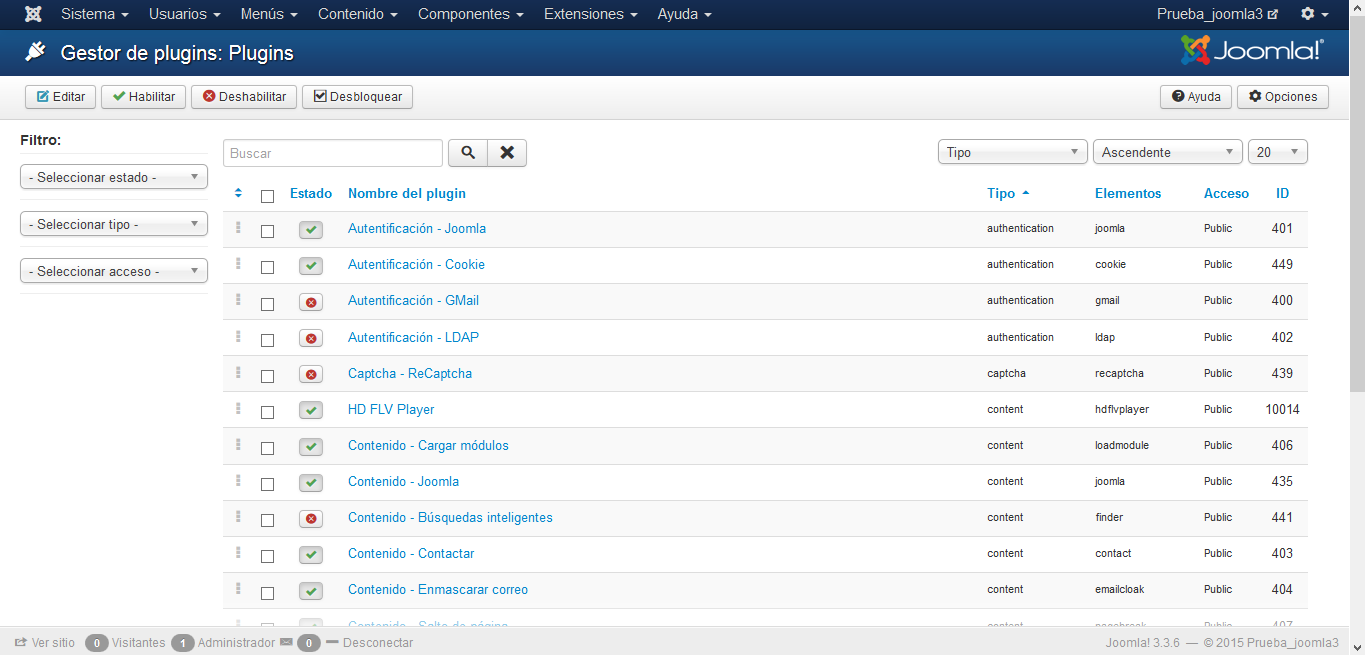Clear the search with the X button
The width and height of the screenshot is (1365, 655).
[507, 153]
